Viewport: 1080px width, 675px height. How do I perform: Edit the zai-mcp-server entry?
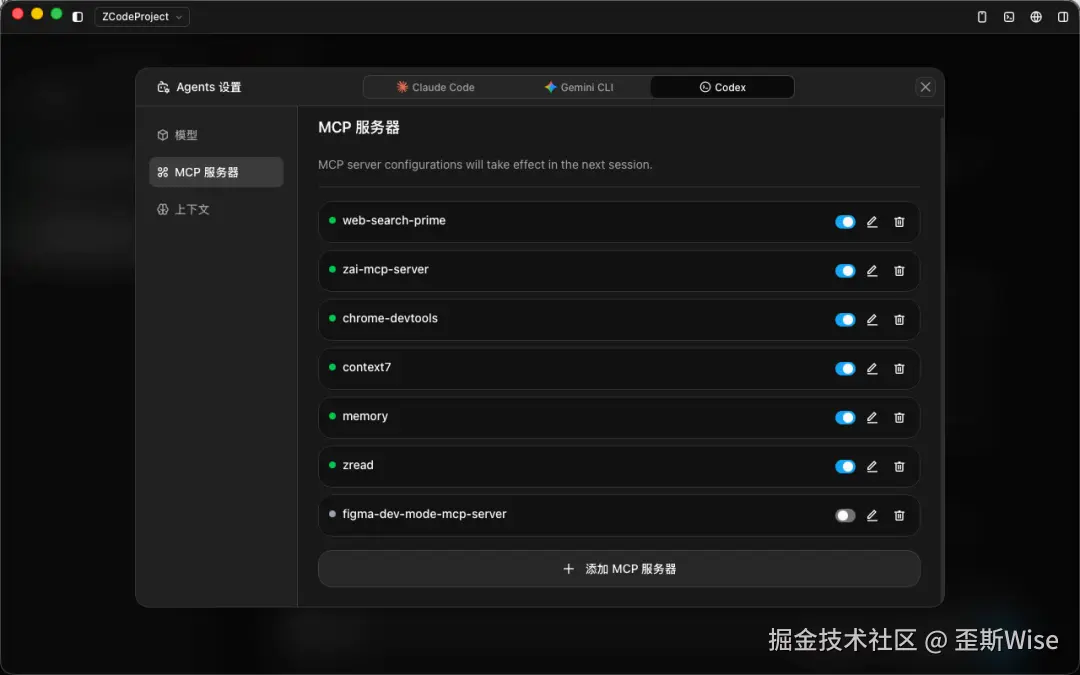(872, 271)
